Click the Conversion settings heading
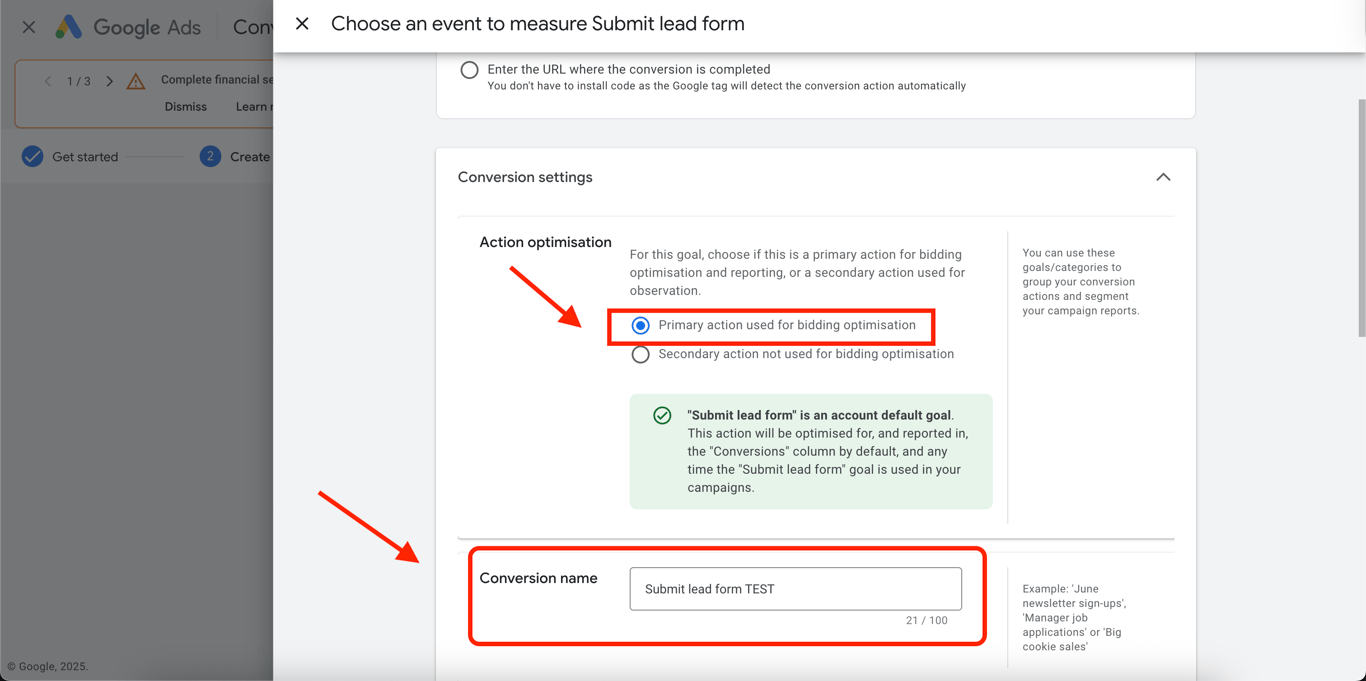 (525, 177)
